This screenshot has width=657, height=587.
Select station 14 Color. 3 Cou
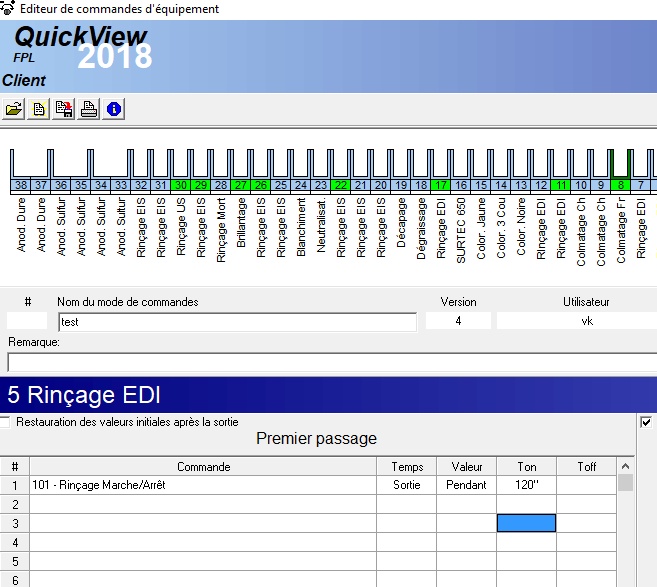[x=501, y=185]
